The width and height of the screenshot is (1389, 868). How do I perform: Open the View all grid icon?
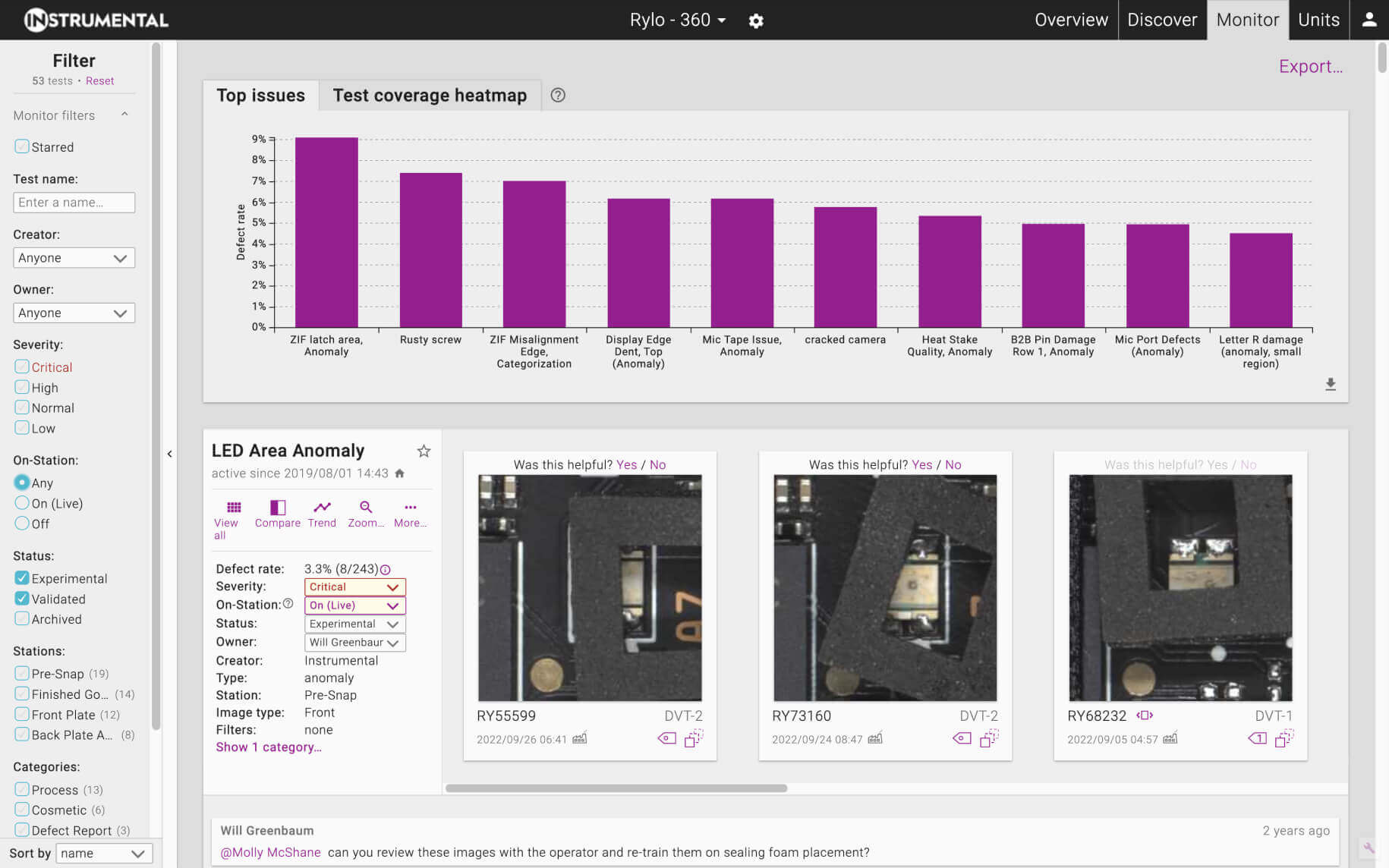233,508
